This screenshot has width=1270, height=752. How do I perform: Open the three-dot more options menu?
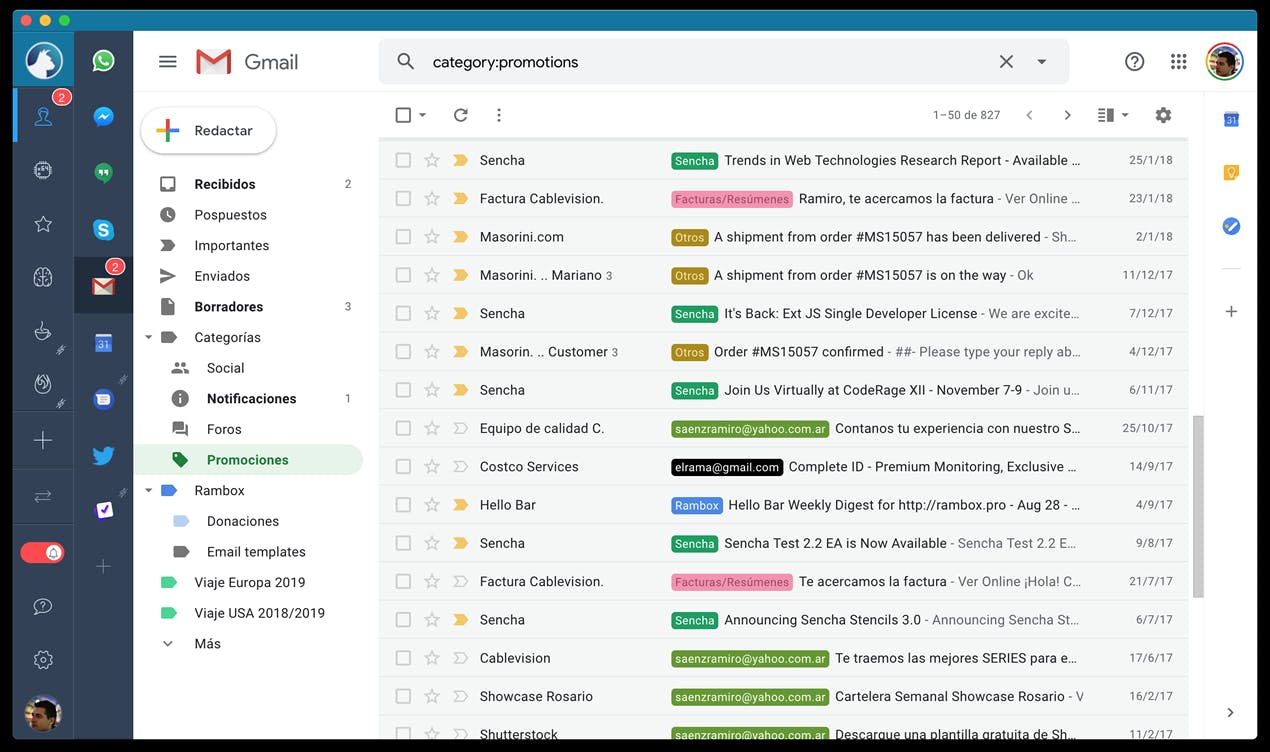(x=499, y=115)
